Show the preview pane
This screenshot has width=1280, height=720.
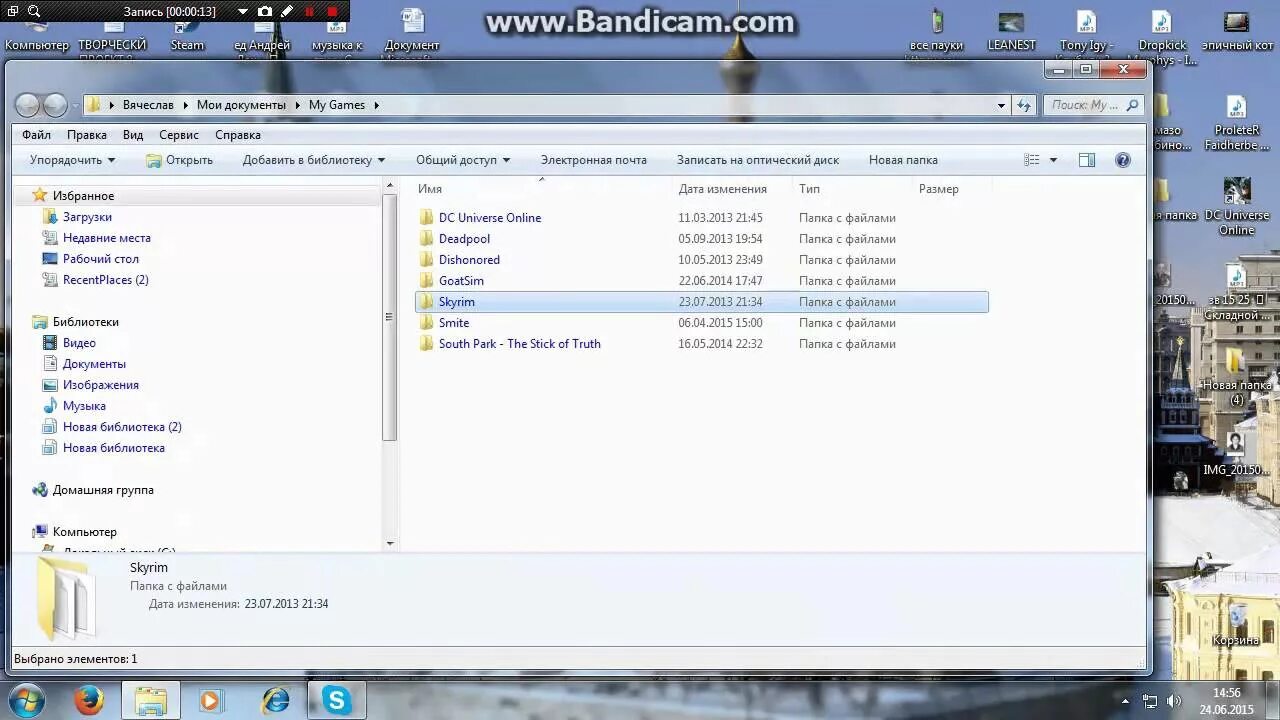pos(1087,160)
